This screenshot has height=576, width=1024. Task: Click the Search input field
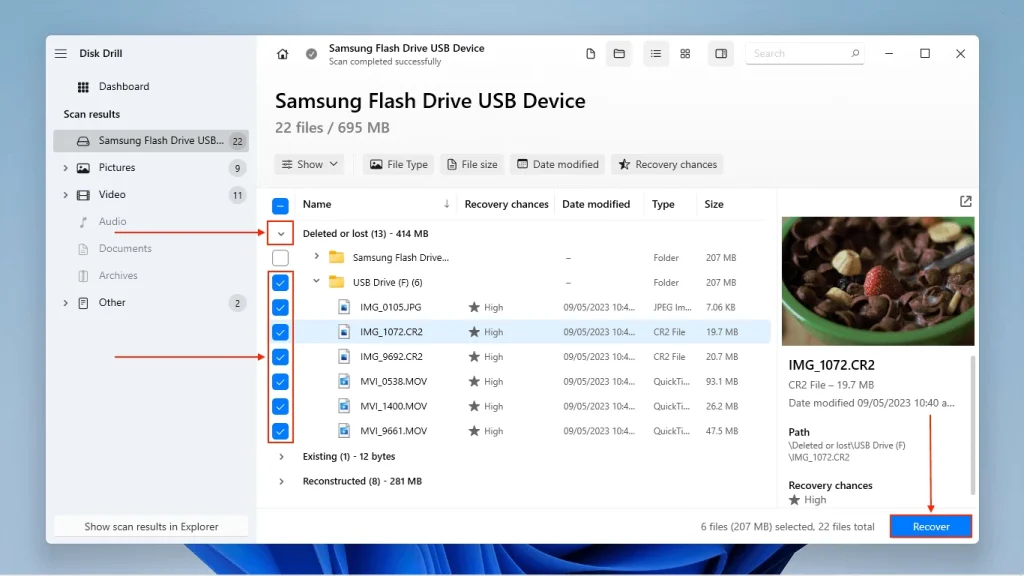click(x=800, y=54)
